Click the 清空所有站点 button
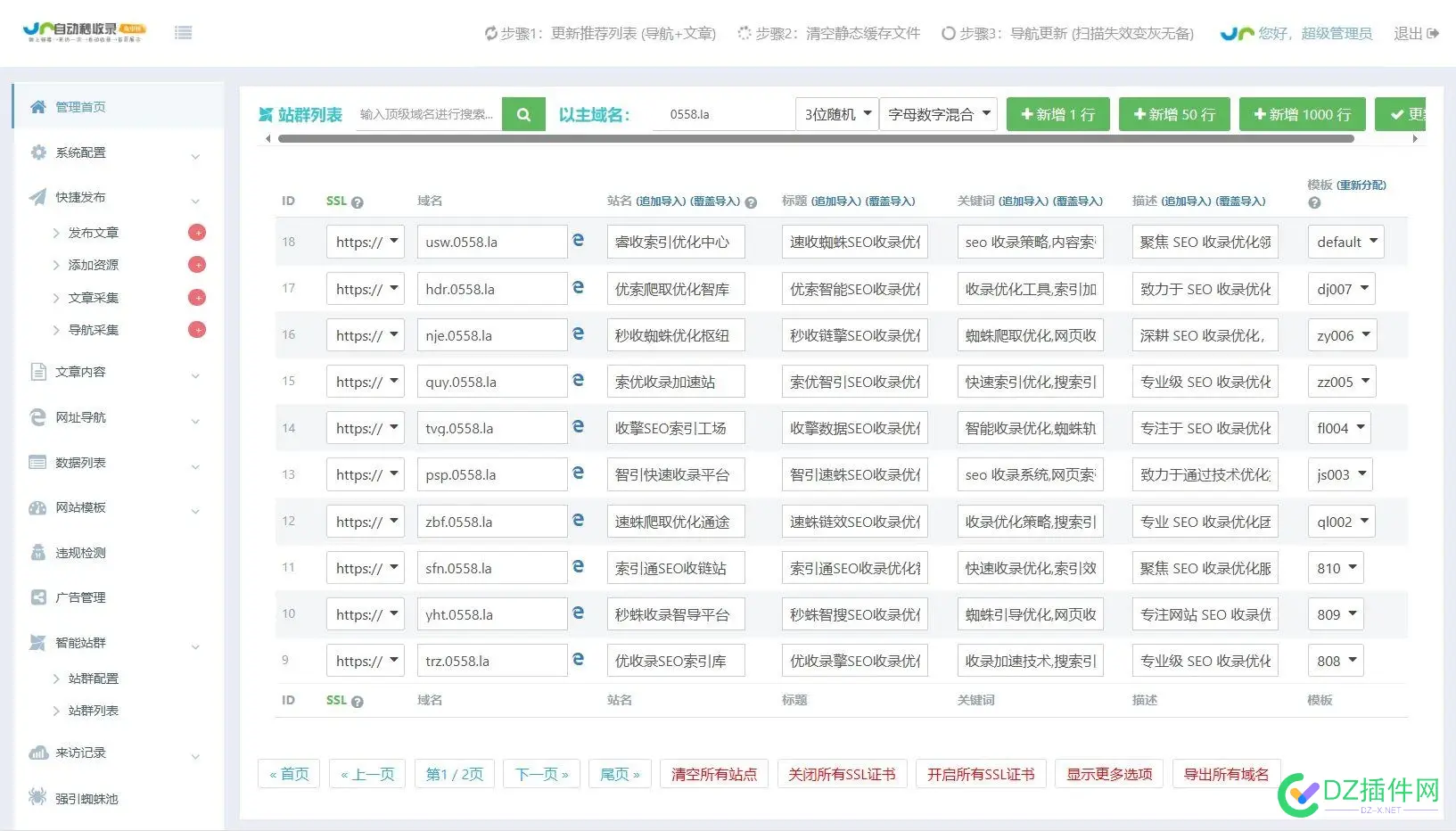The image size is (1456, 831). click(x=713, y=774)
